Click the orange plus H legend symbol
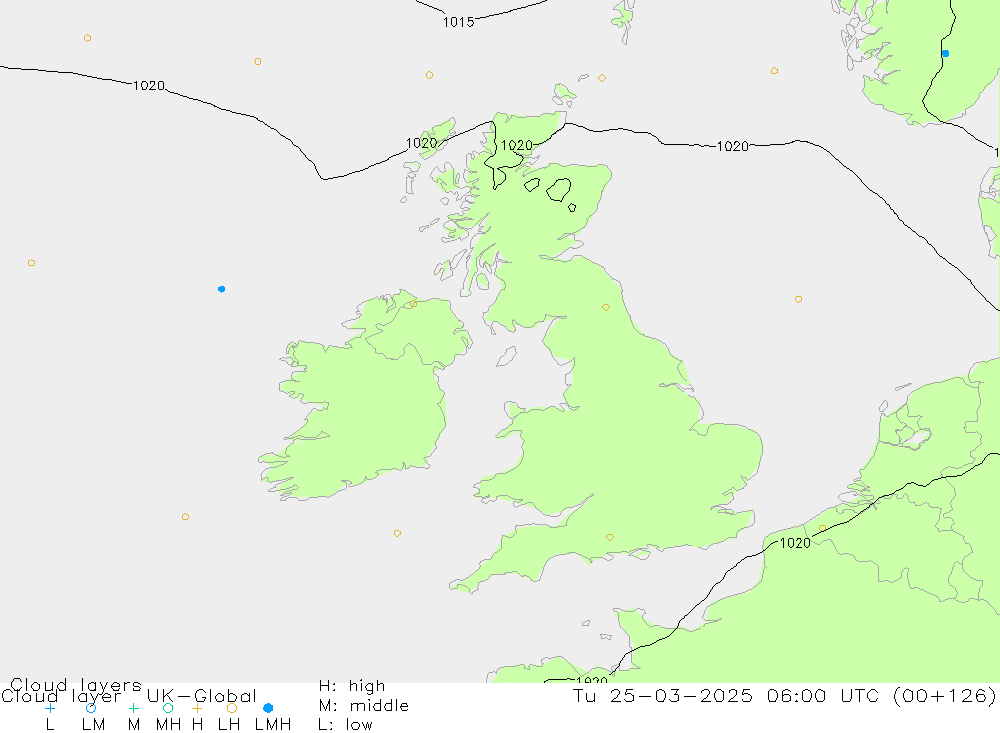 pyautogui.click(x=197, y=708)
